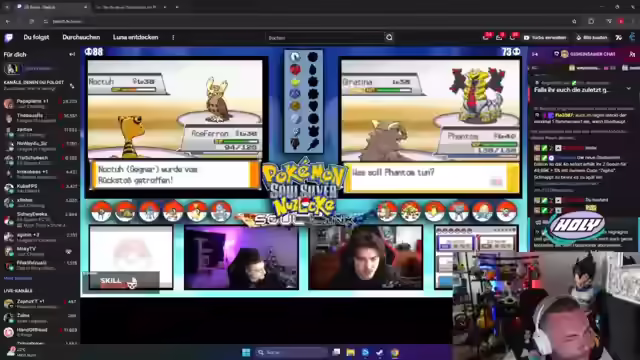This screenshot has height=360, width=640.
Task: Open the chat community users icon
Action: pyautogui.click(x=632, y=54)
